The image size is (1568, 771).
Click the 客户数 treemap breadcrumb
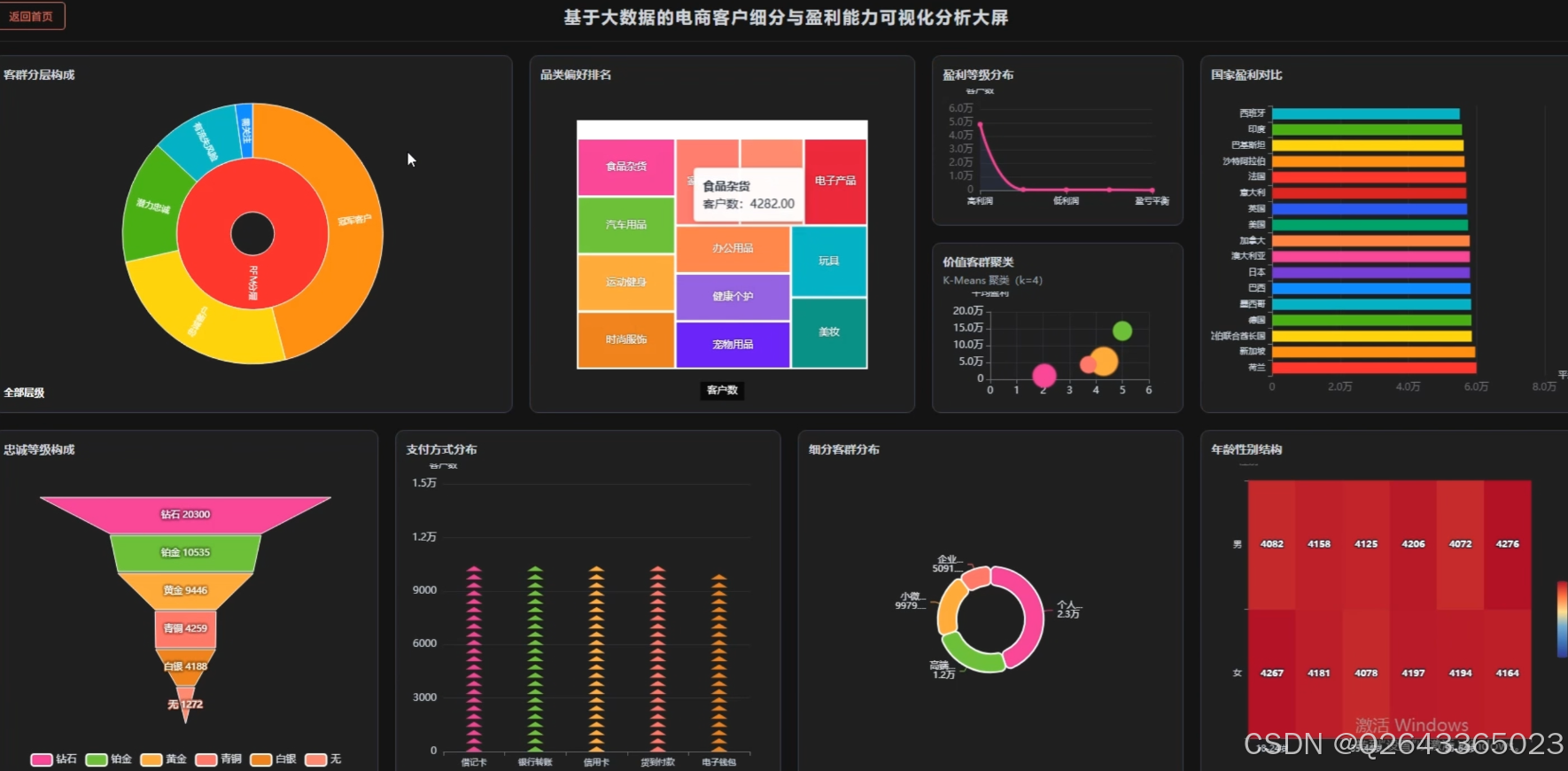pos(722,390)
